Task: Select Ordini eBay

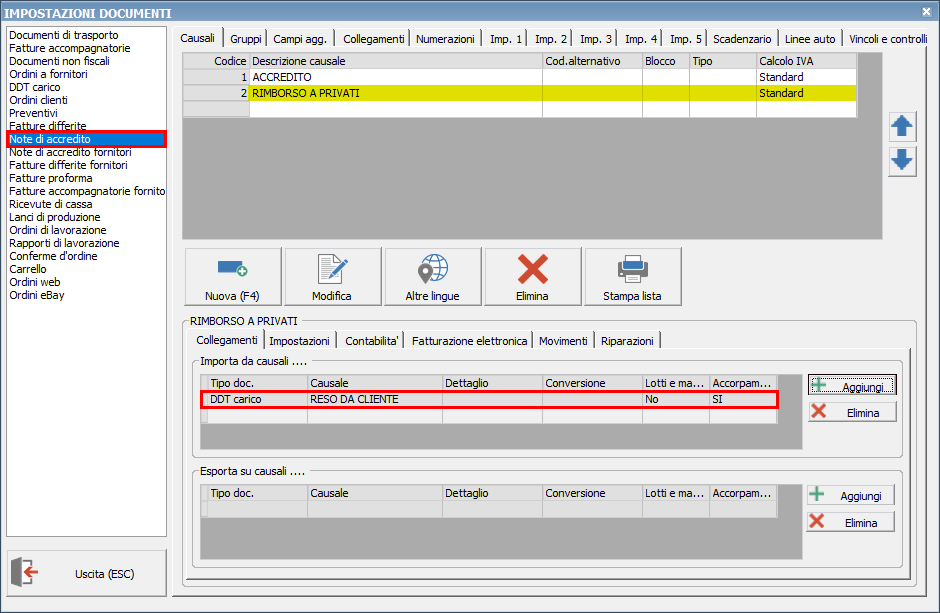Action: (x=37, y=295)
